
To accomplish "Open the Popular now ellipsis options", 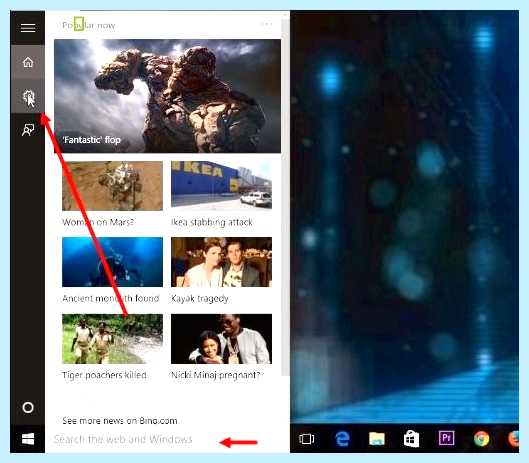I will click(x=266, y=24).
